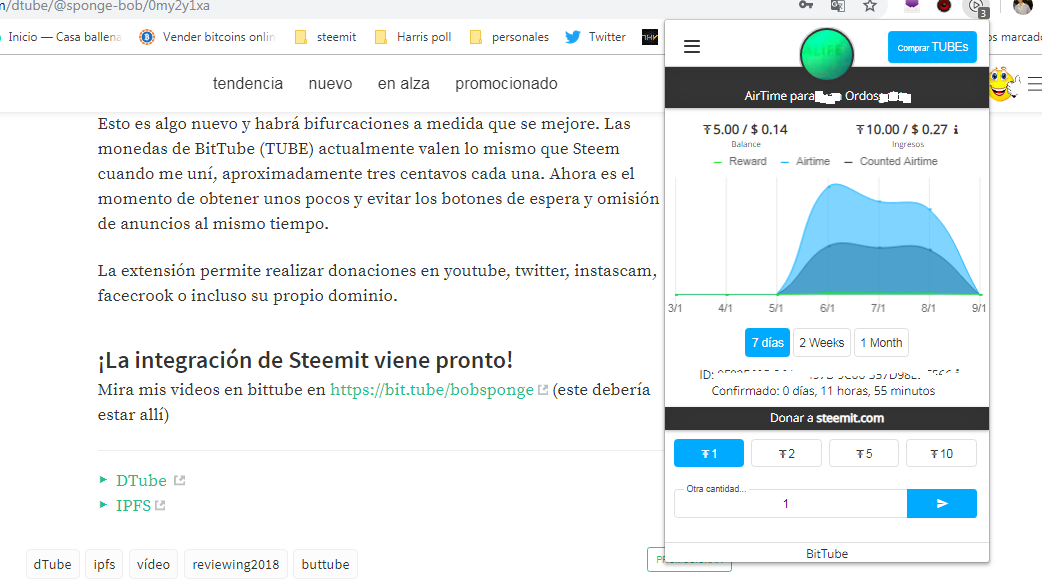Open the personales bookmarks folder

pyautogui.click(x=509, y=37)
